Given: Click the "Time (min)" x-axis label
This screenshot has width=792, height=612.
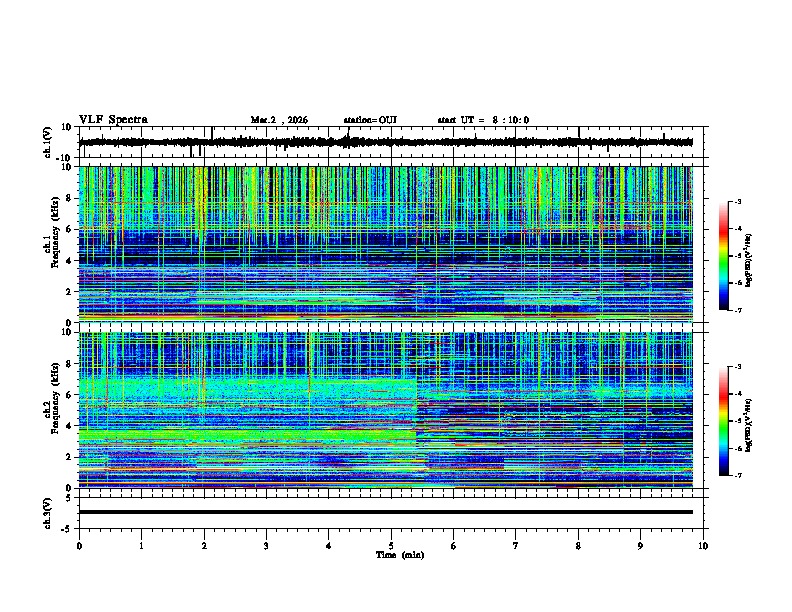Looking at the screenshot, I should [x=400, y=555].
